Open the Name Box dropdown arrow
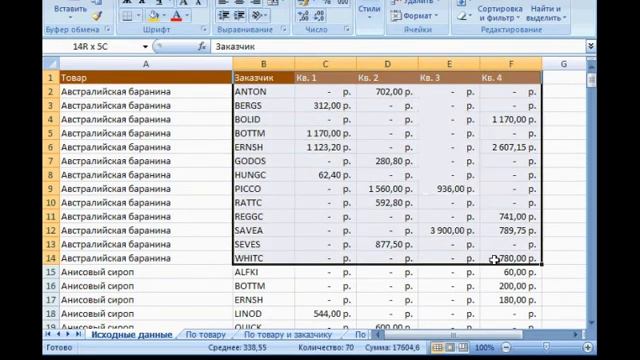 coord(145,47)
